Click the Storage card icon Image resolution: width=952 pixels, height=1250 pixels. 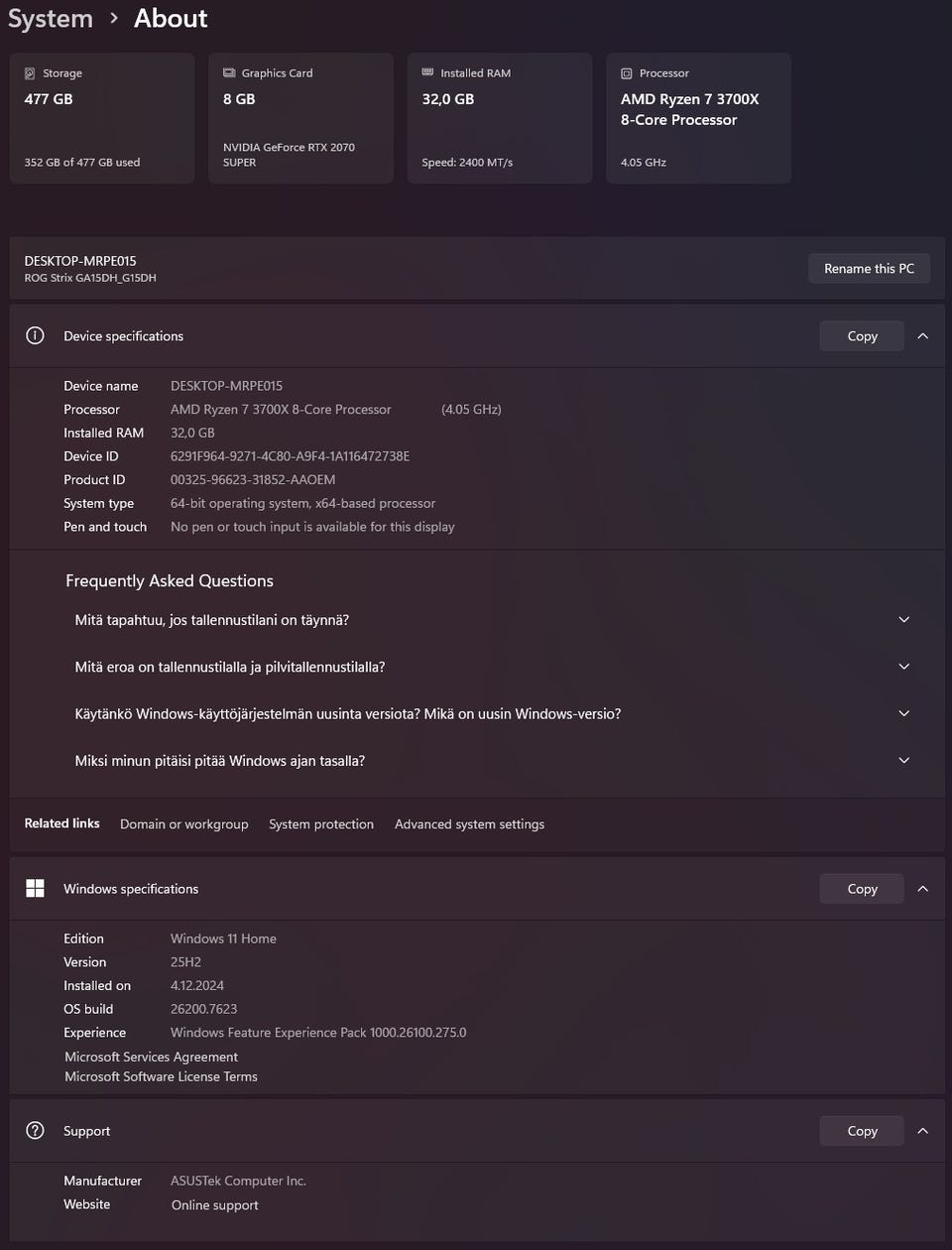pos(30,73)
